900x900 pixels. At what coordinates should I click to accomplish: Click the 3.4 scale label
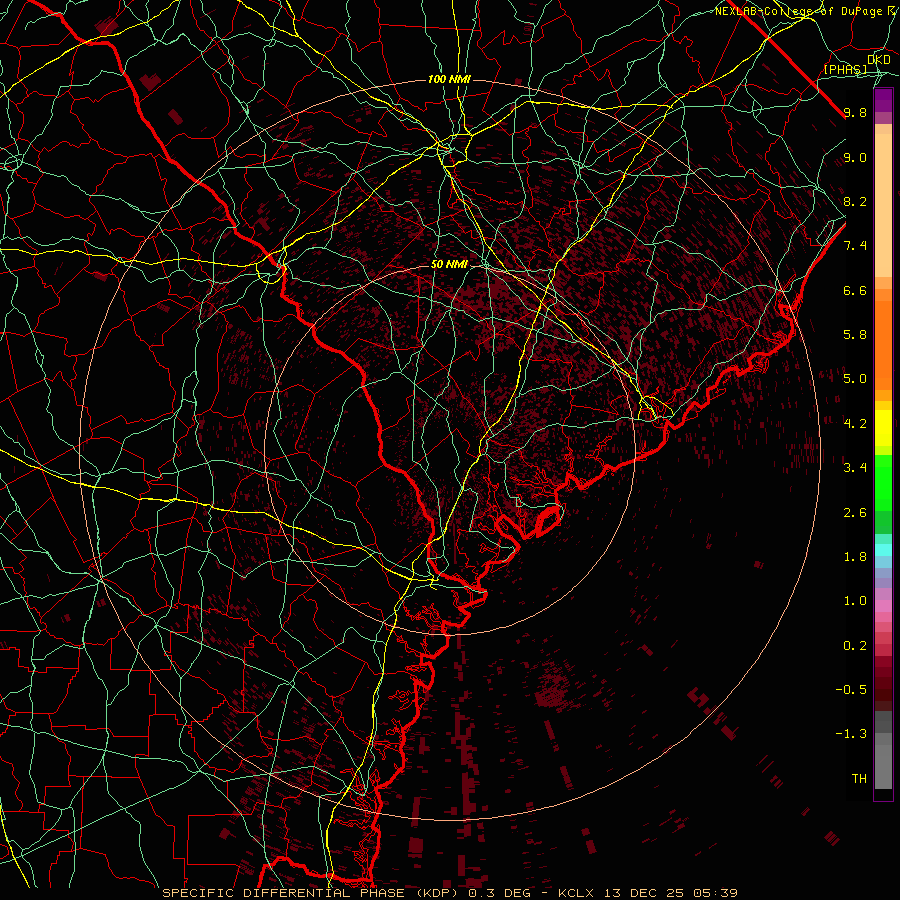point(855,468)
